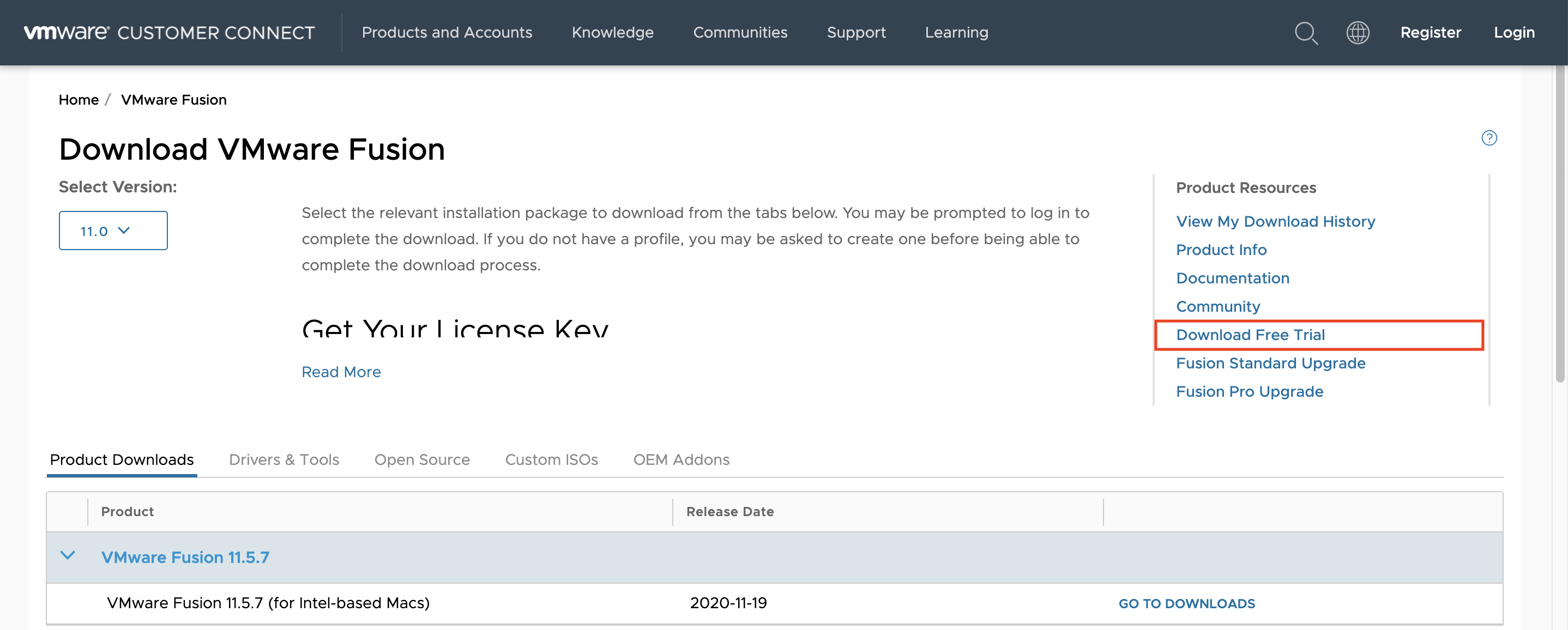
Task: Switch to the Custom ISOs tab
Action: 552,459
